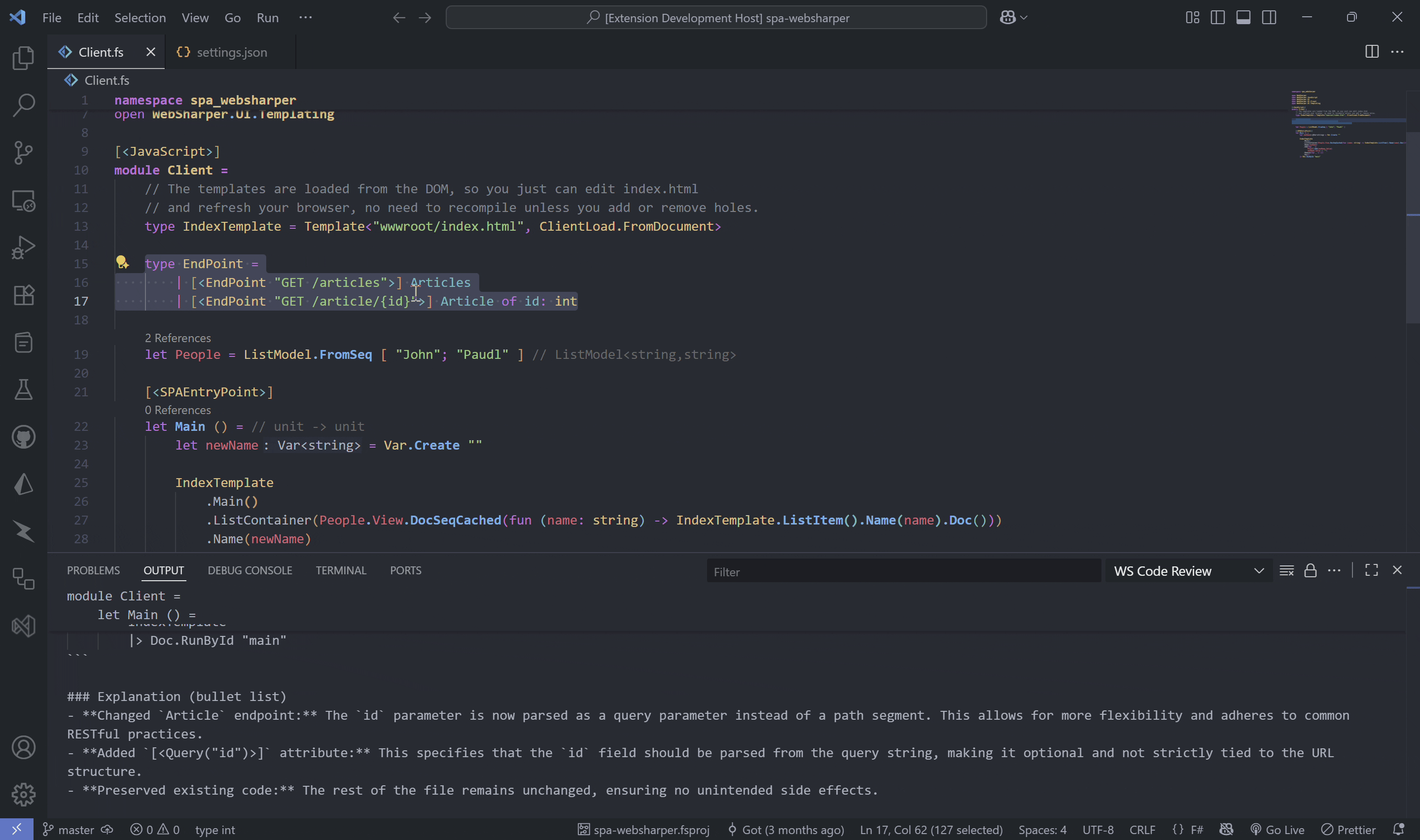Open panel More Actions ellipsis
The image size is (1420, 840).
[x=1334, y=570]
